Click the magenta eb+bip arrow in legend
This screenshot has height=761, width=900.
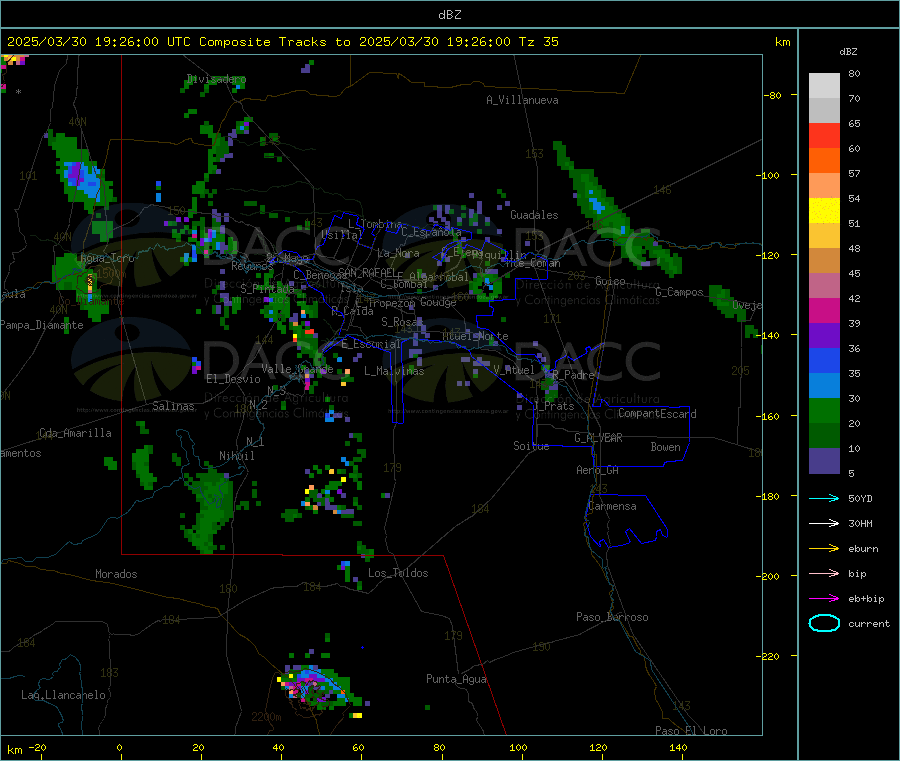tap(824, 599)
